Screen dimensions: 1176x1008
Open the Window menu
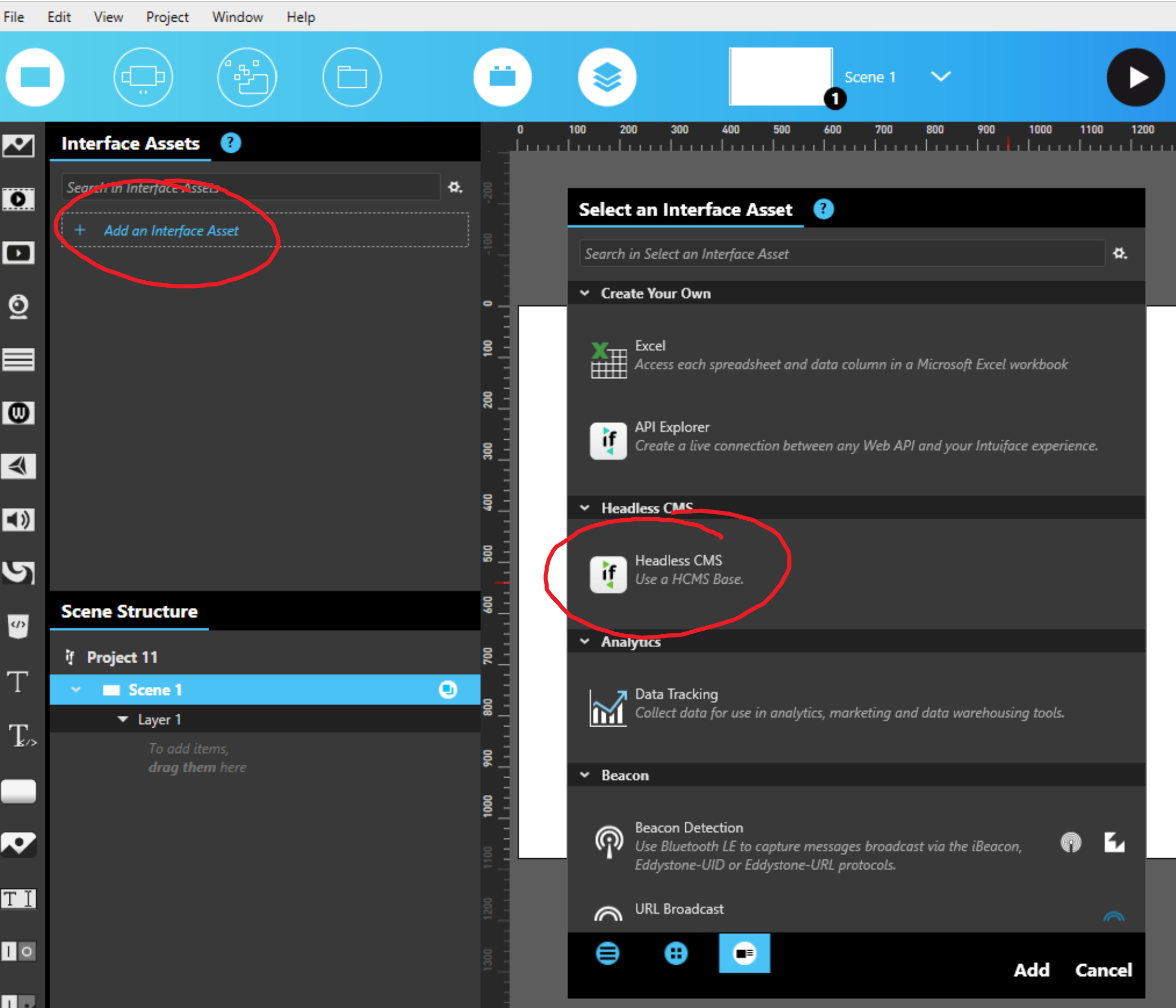tap(237, 17)
